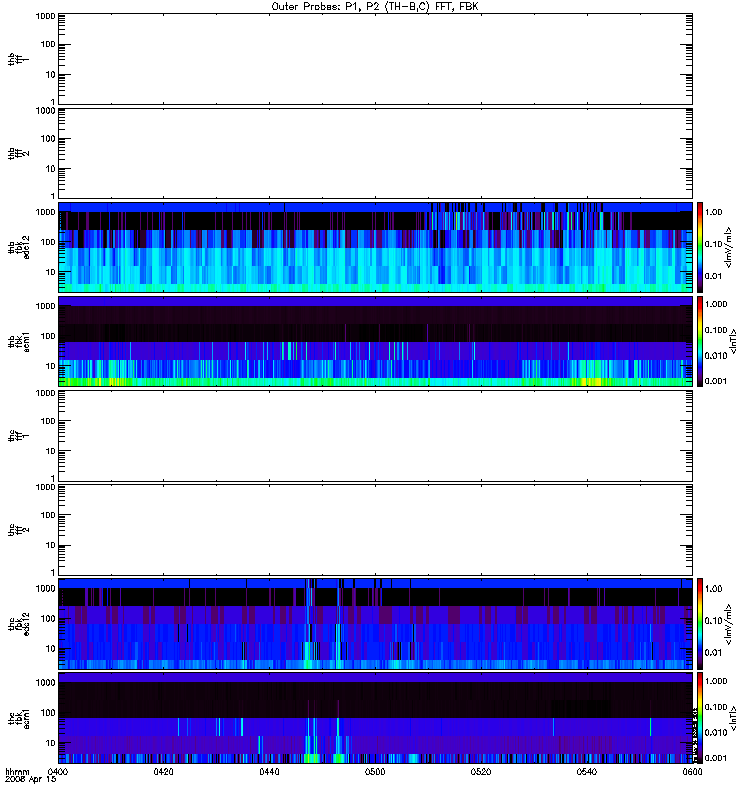Click the empty thb FFT 2 panel
Image resolution: width=750 pixels, height=800 pixels.
point(376,153)
